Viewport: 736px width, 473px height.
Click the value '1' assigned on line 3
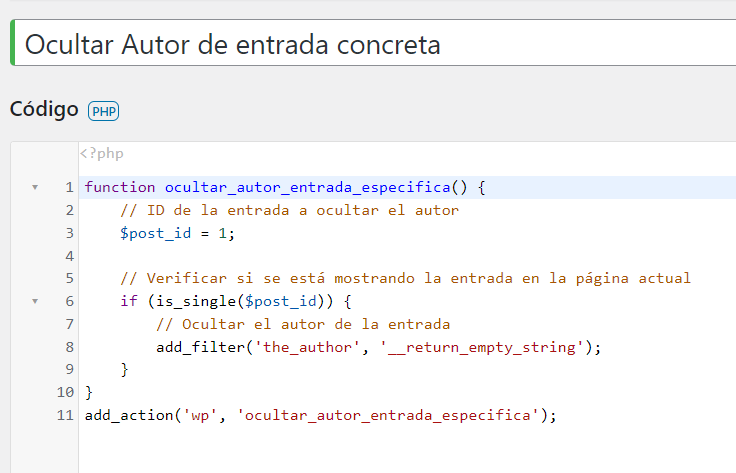[x=222, y=233]
